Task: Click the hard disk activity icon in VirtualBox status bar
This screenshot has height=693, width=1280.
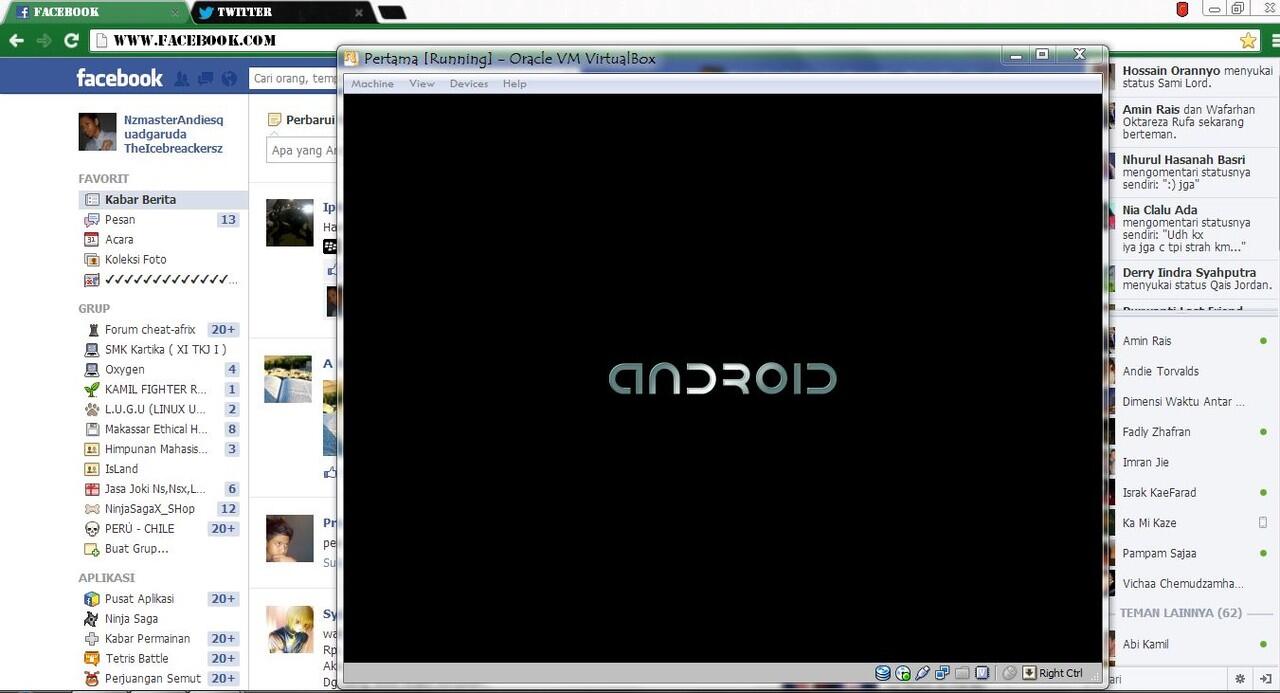Action: tap(882, 673)
